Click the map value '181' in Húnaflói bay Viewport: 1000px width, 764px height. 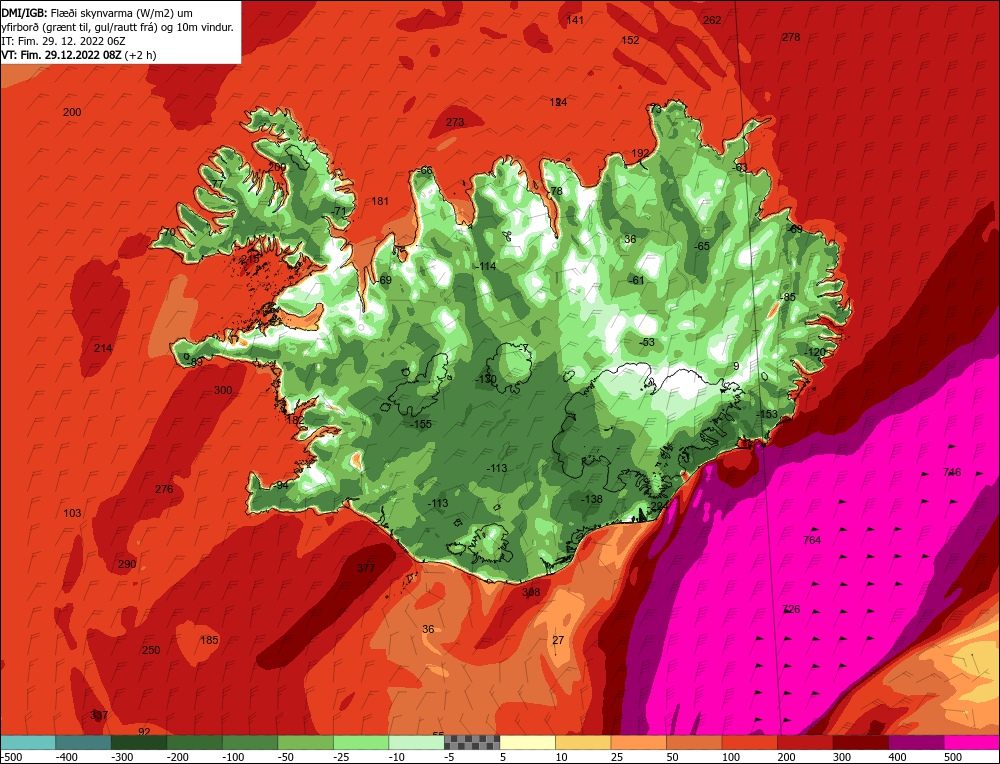point(380,201)
